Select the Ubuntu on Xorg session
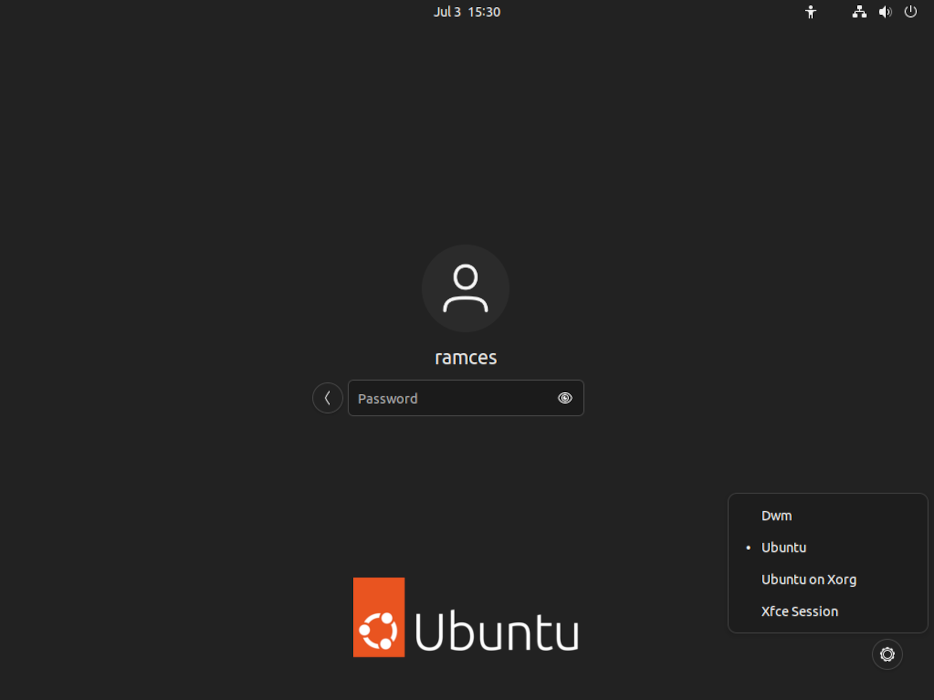Image resolution: width=934 pixels, height=700 pixels. [809, 579]
